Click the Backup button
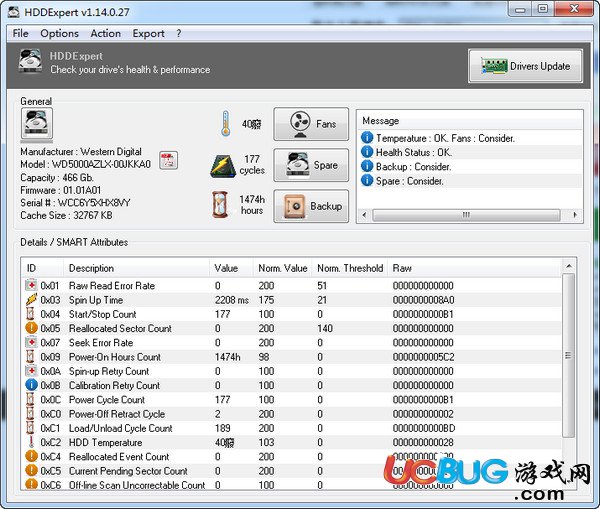The image size is (600, 509). tap(311, 206)
